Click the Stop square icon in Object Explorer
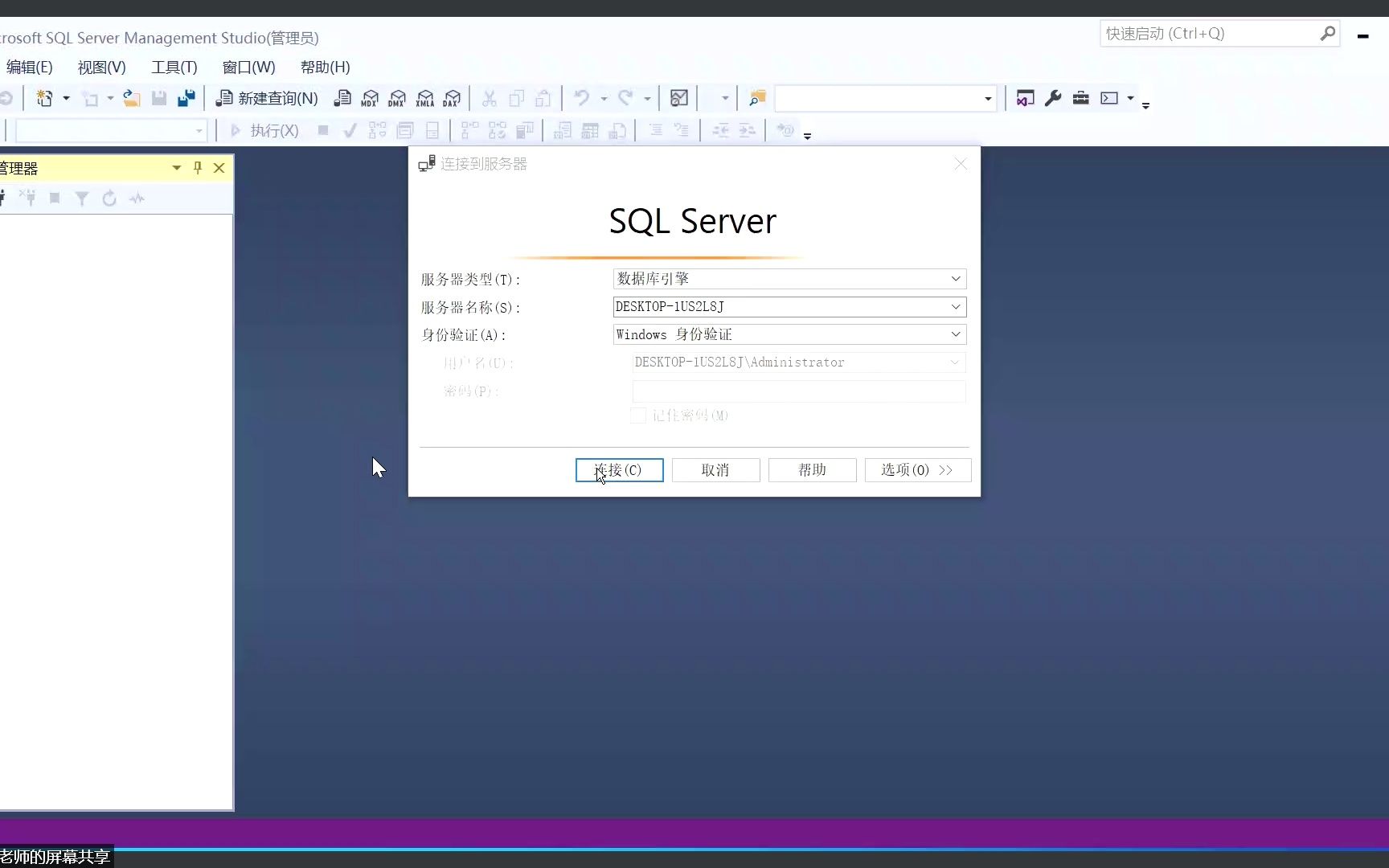Screen dimensions: 1389x868 pyautogui.click(x=55, y=199)
